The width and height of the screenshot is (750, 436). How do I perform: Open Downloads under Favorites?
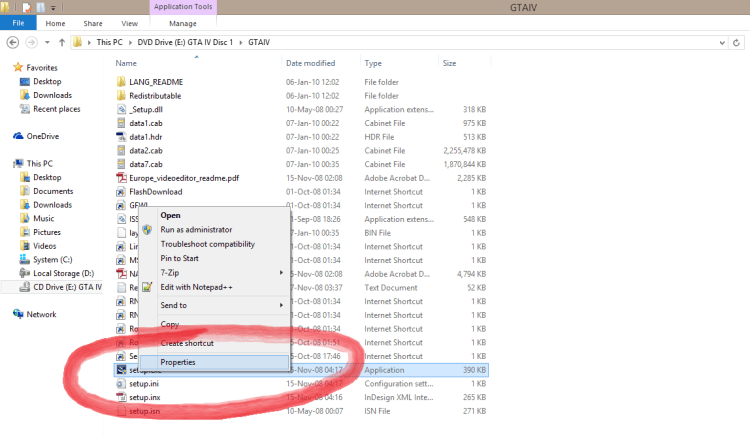(x=52, y=95)
